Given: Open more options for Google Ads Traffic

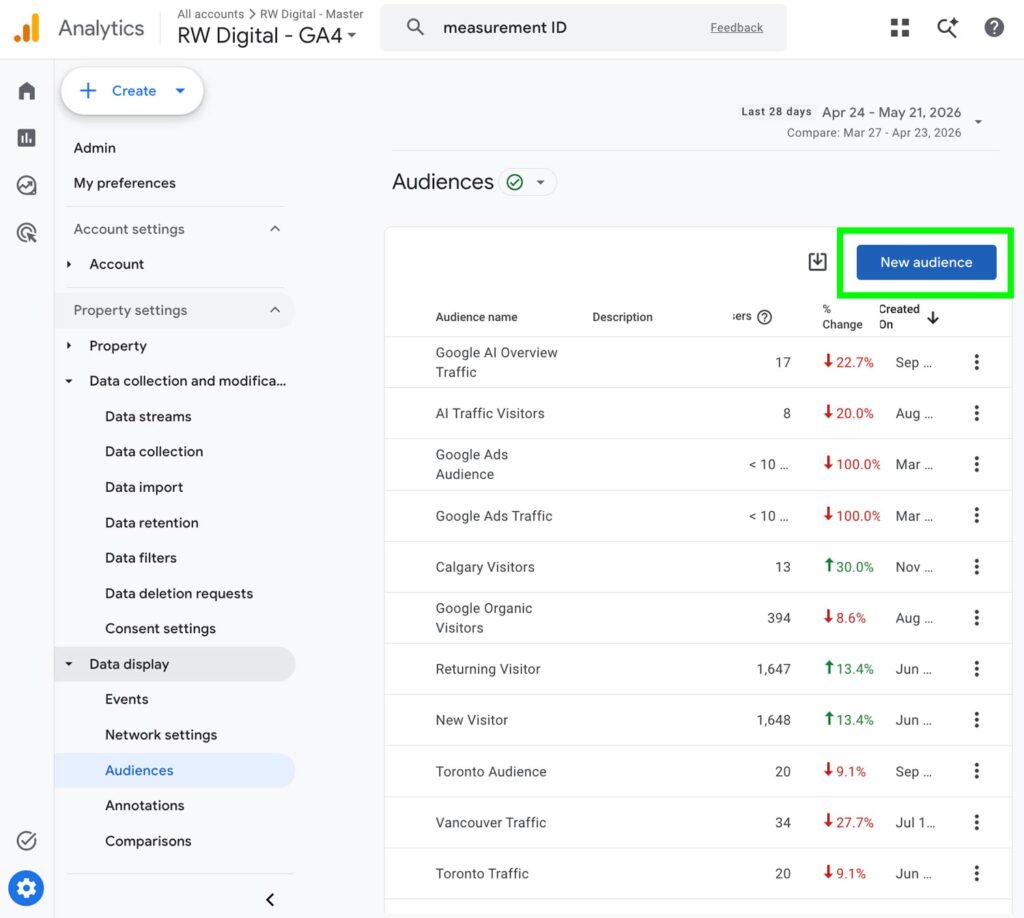Looking at the screenshot, I should (976, 516).
